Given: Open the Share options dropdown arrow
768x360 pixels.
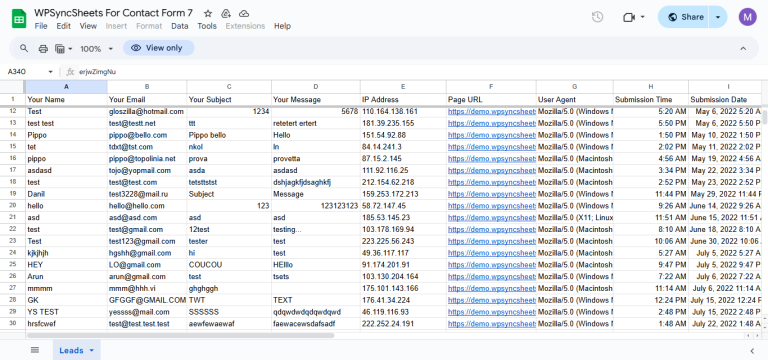Looking at the screenshot, I should (x=718, y=17).
